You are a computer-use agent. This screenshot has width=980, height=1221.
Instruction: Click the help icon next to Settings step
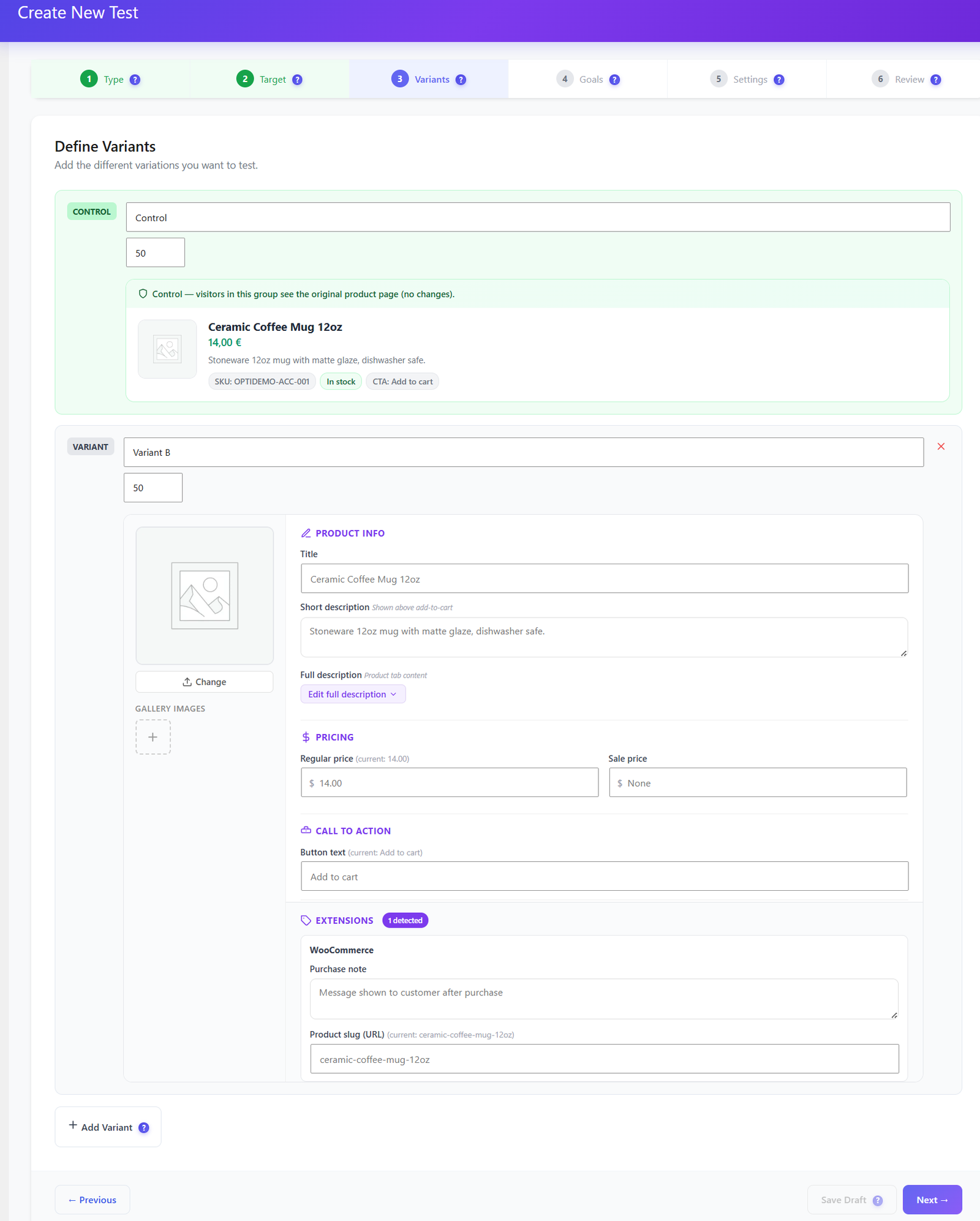[779, 80]
